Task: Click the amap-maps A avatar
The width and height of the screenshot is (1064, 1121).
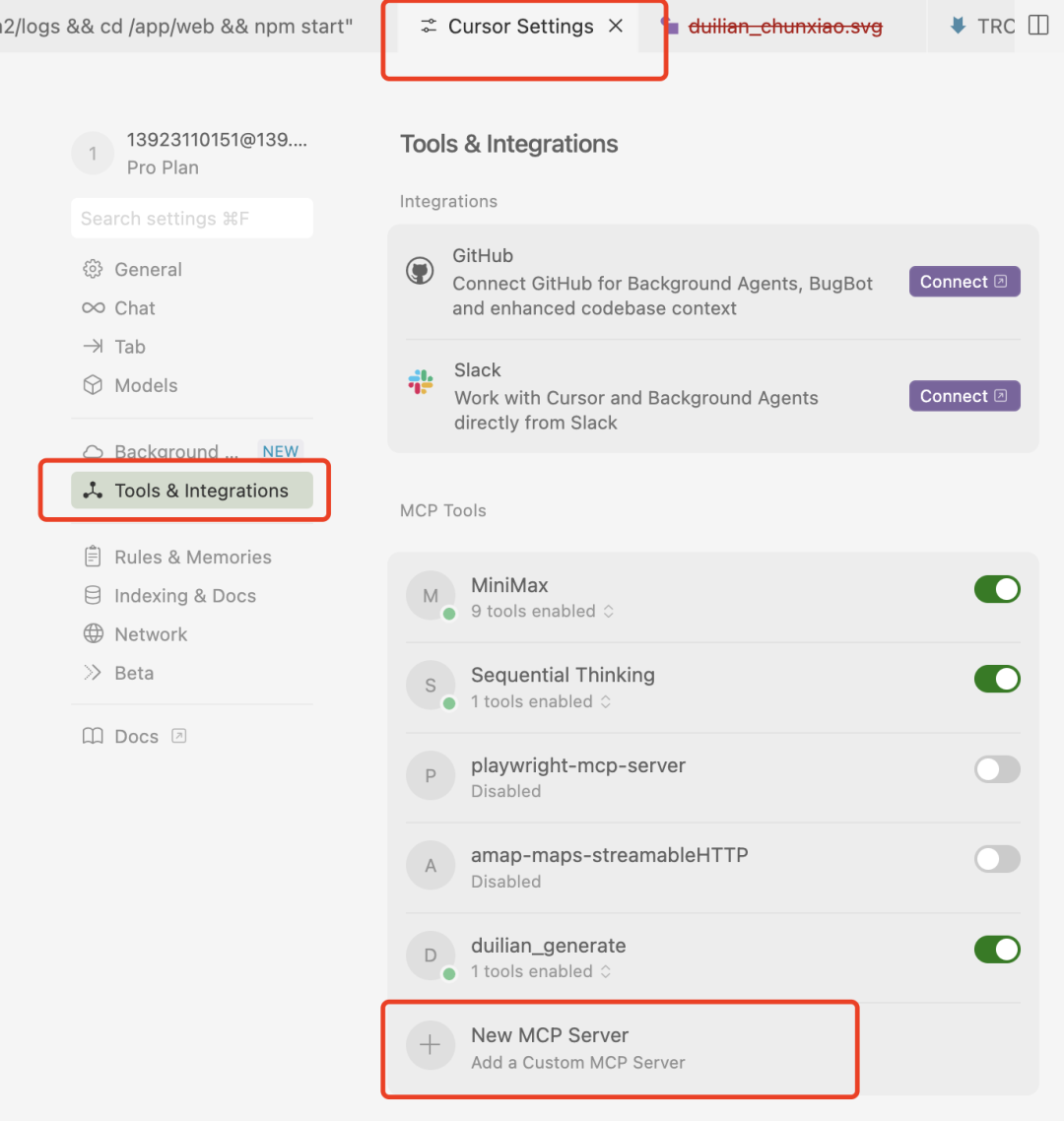Action: (431, 866)
